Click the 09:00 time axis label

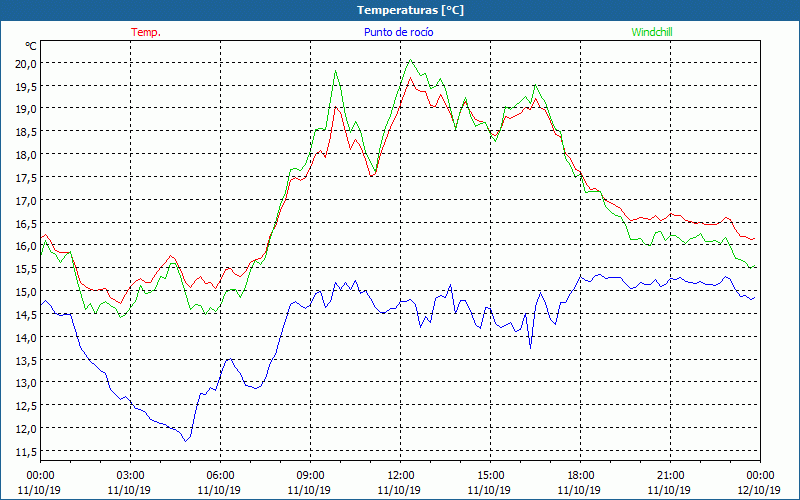click(310, 475)
